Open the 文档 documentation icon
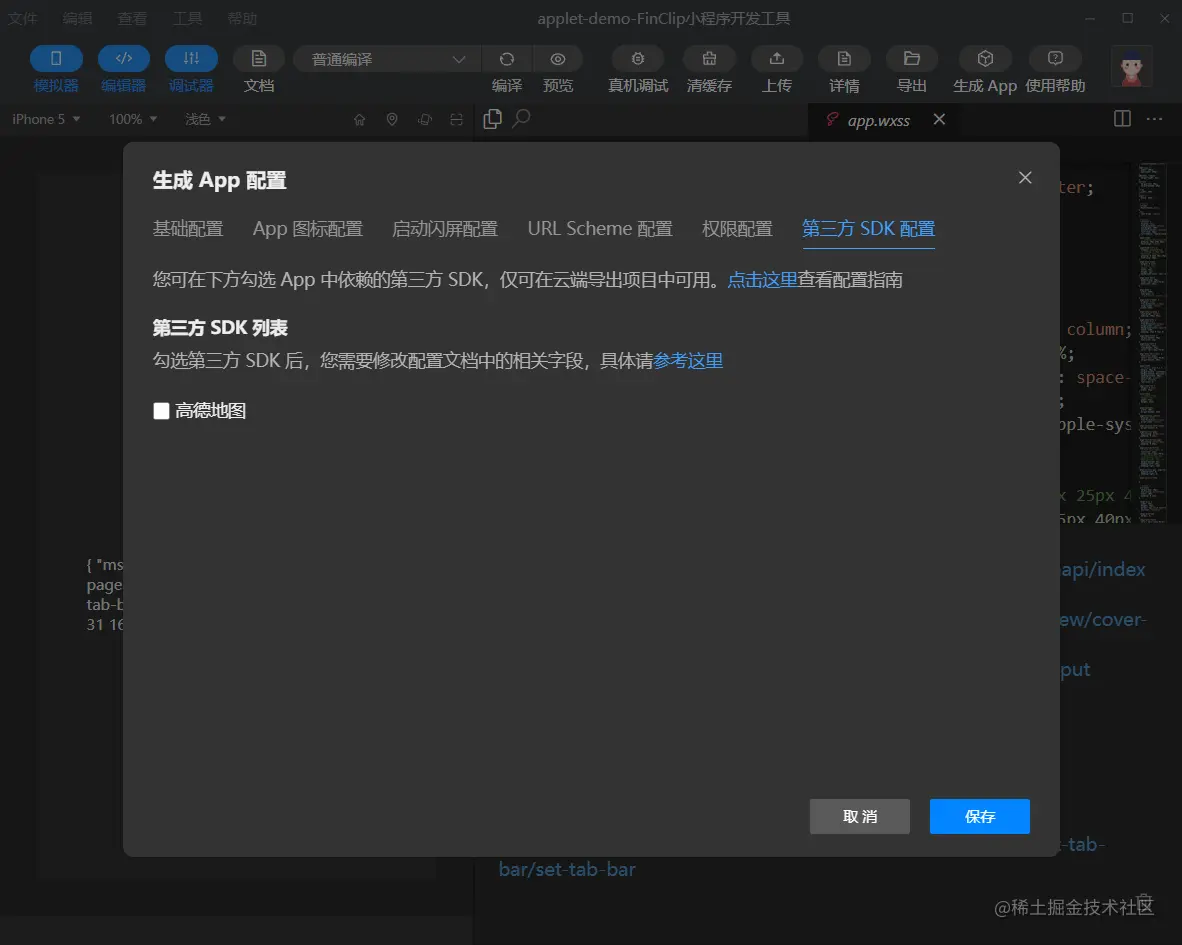The image size is (1182, 945). (x=259, y=59)
